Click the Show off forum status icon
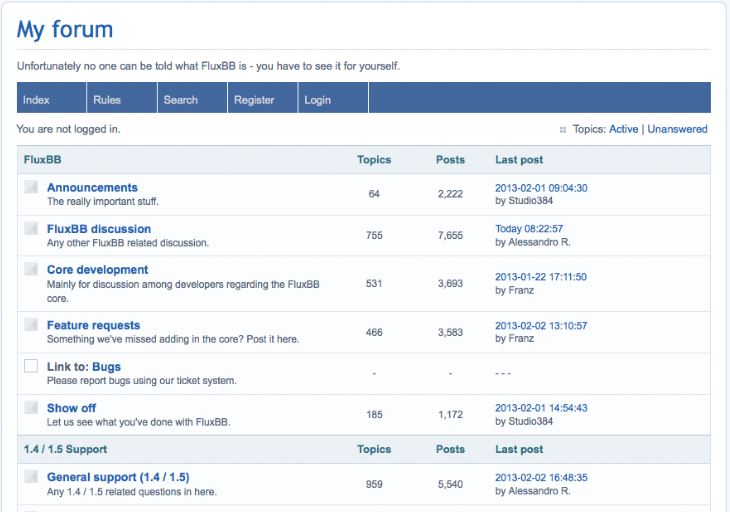Image resolution: width=730 pixels, height=512 pixels. pyautogui.click(x=31, y=407)
